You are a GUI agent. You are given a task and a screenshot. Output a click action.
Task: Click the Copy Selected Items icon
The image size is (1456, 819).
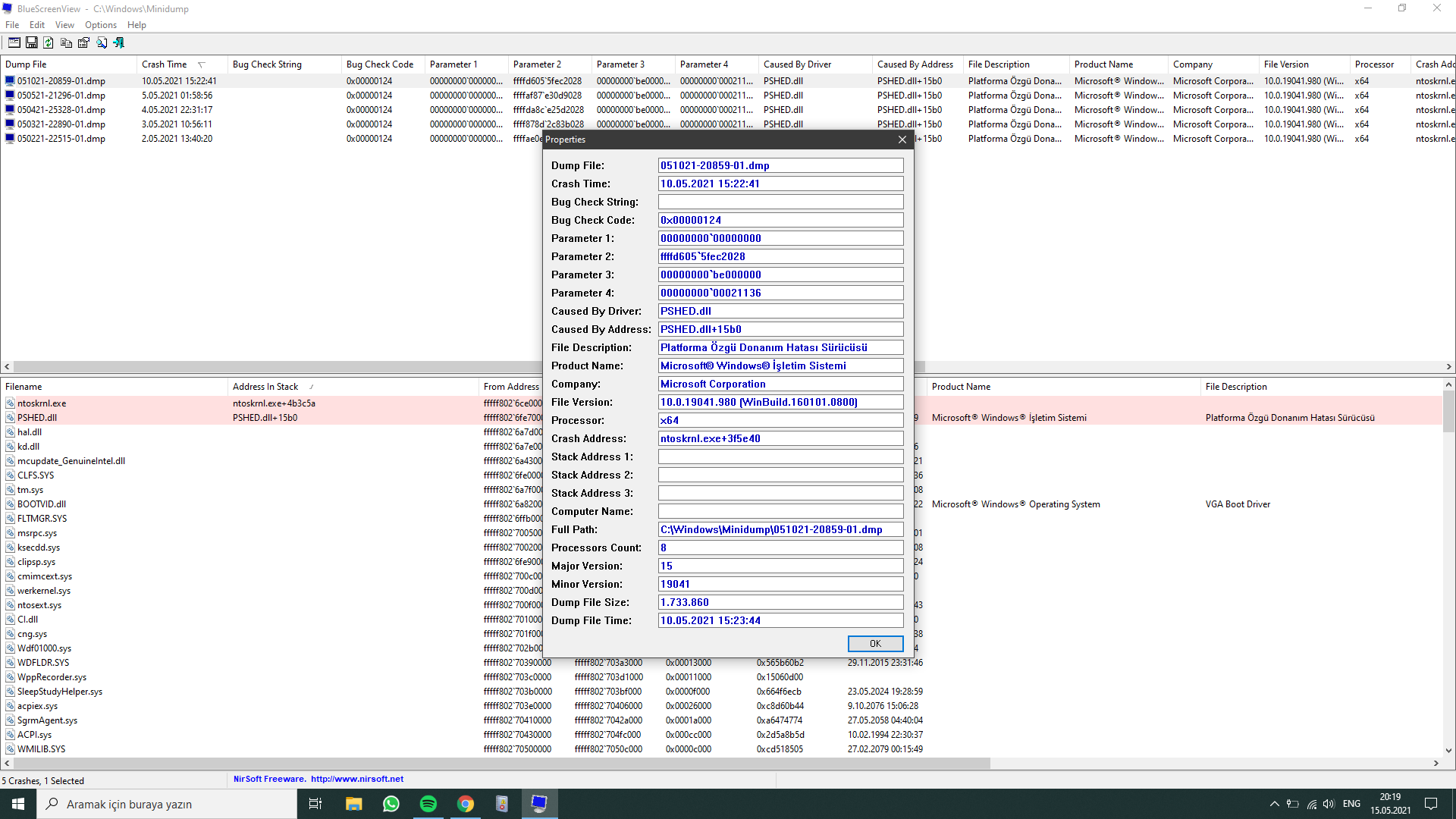point(66,43)
